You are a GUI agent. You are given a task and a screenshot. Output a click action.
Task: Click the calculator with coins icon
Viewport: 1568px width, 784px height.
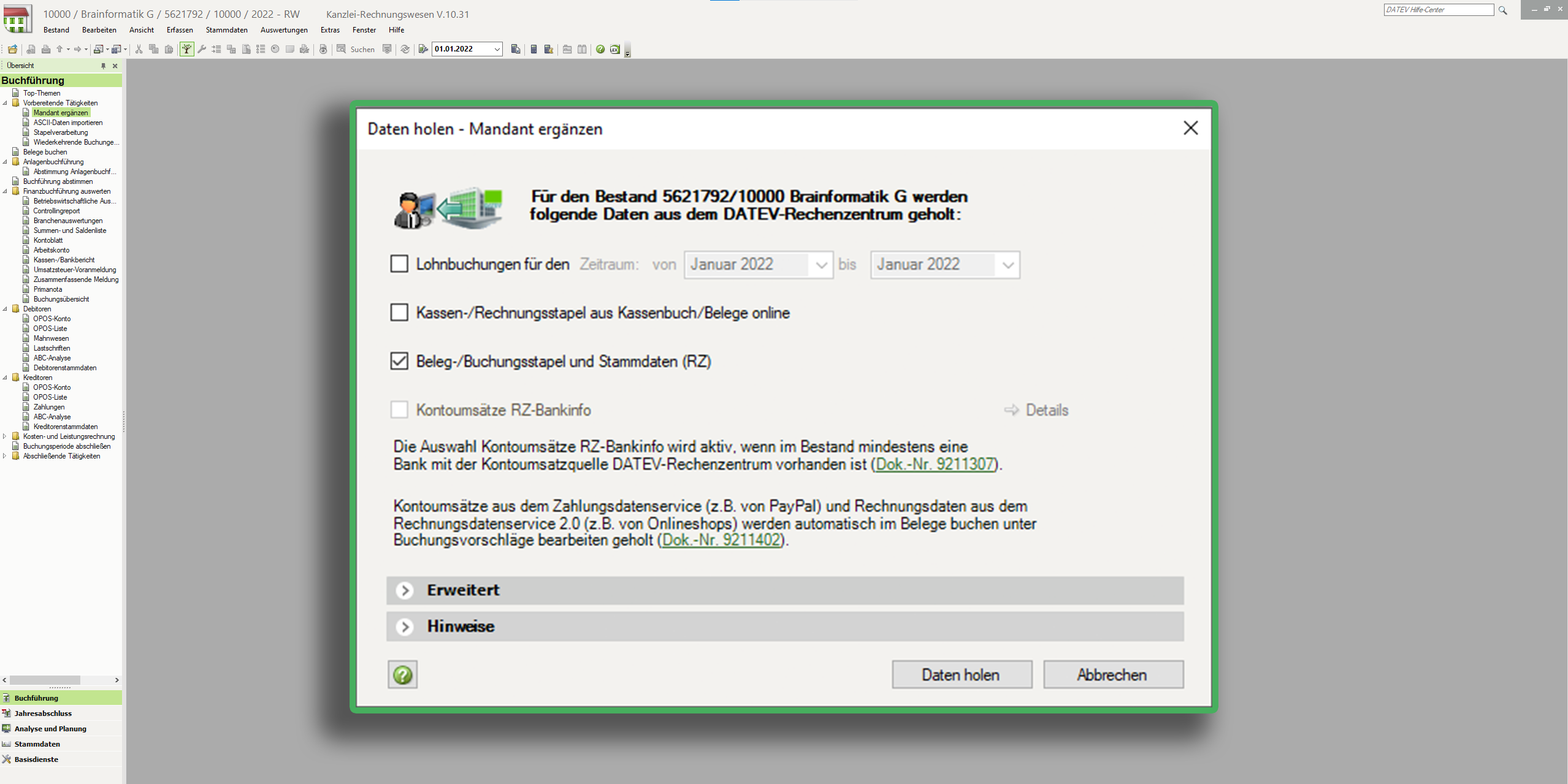point(549,49)
